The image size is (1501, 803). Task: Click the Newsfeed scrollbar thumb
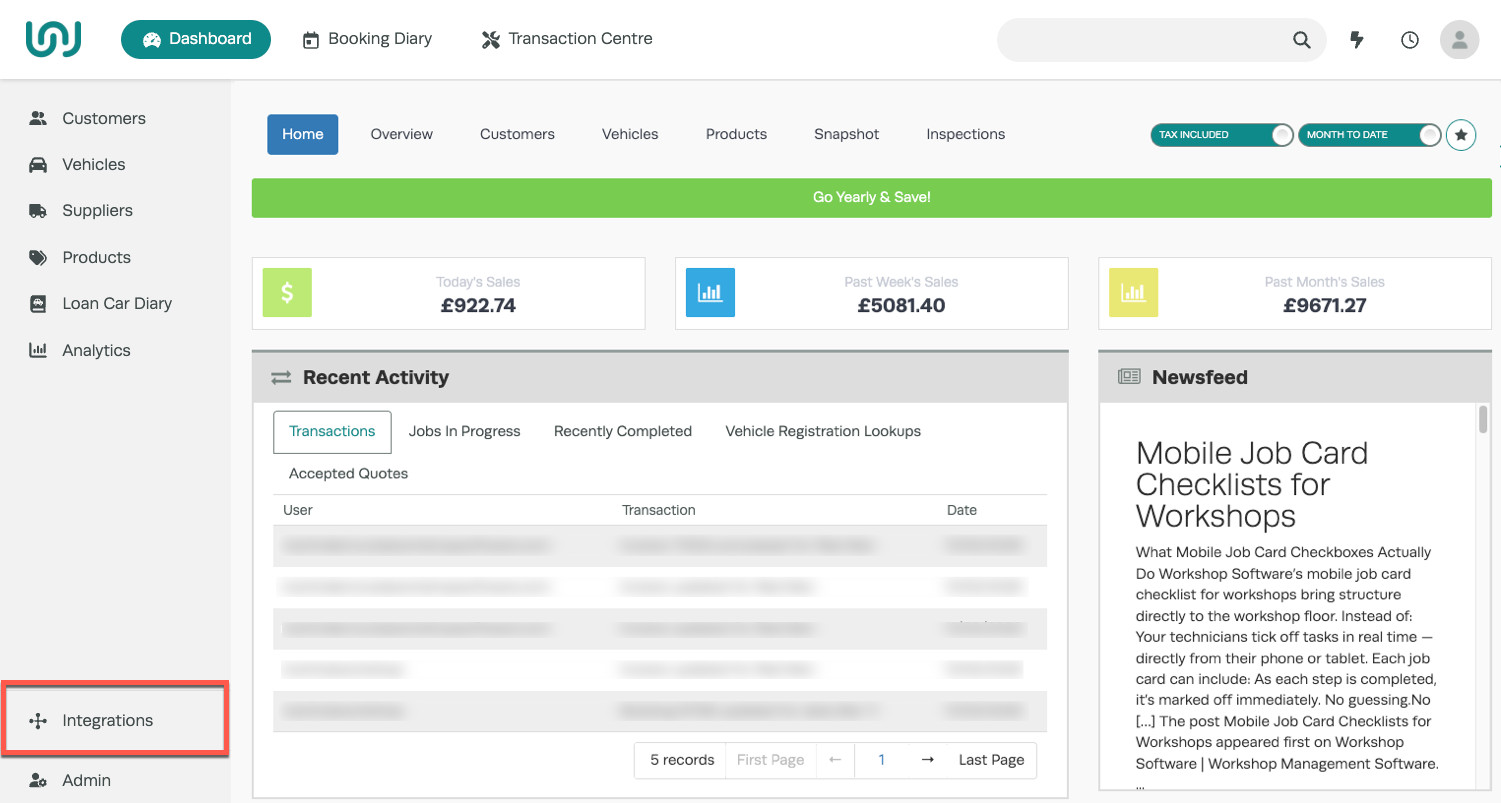click(x=1483, y=419)
